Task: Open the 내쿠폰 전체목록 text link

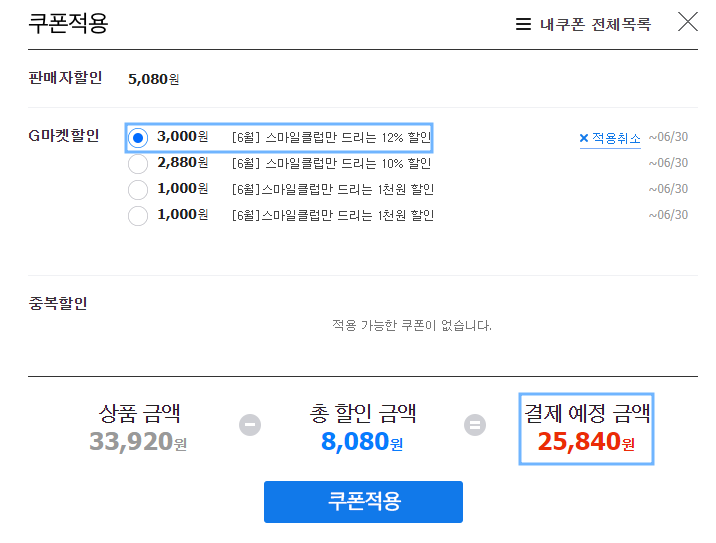Action: [595, 24]
